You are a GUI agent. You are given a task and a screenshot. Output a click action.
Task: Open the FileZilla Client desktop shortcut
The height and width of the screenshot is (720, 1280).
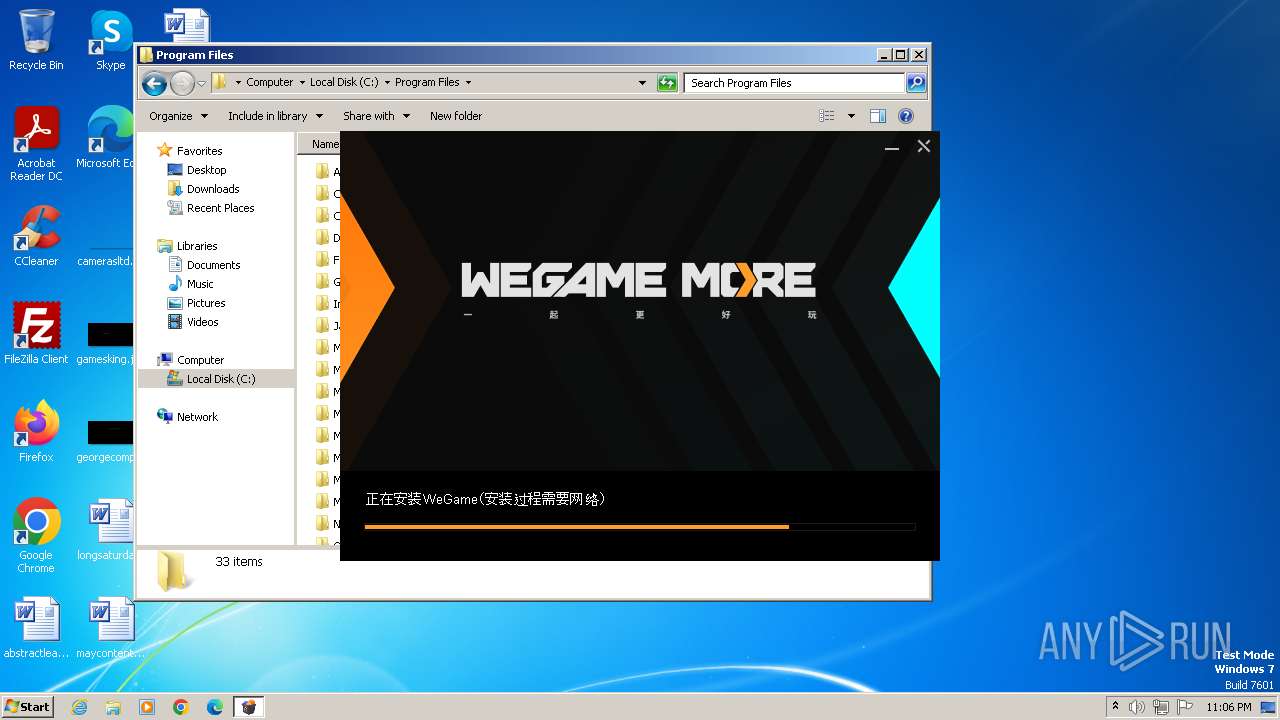click(36, 334)
